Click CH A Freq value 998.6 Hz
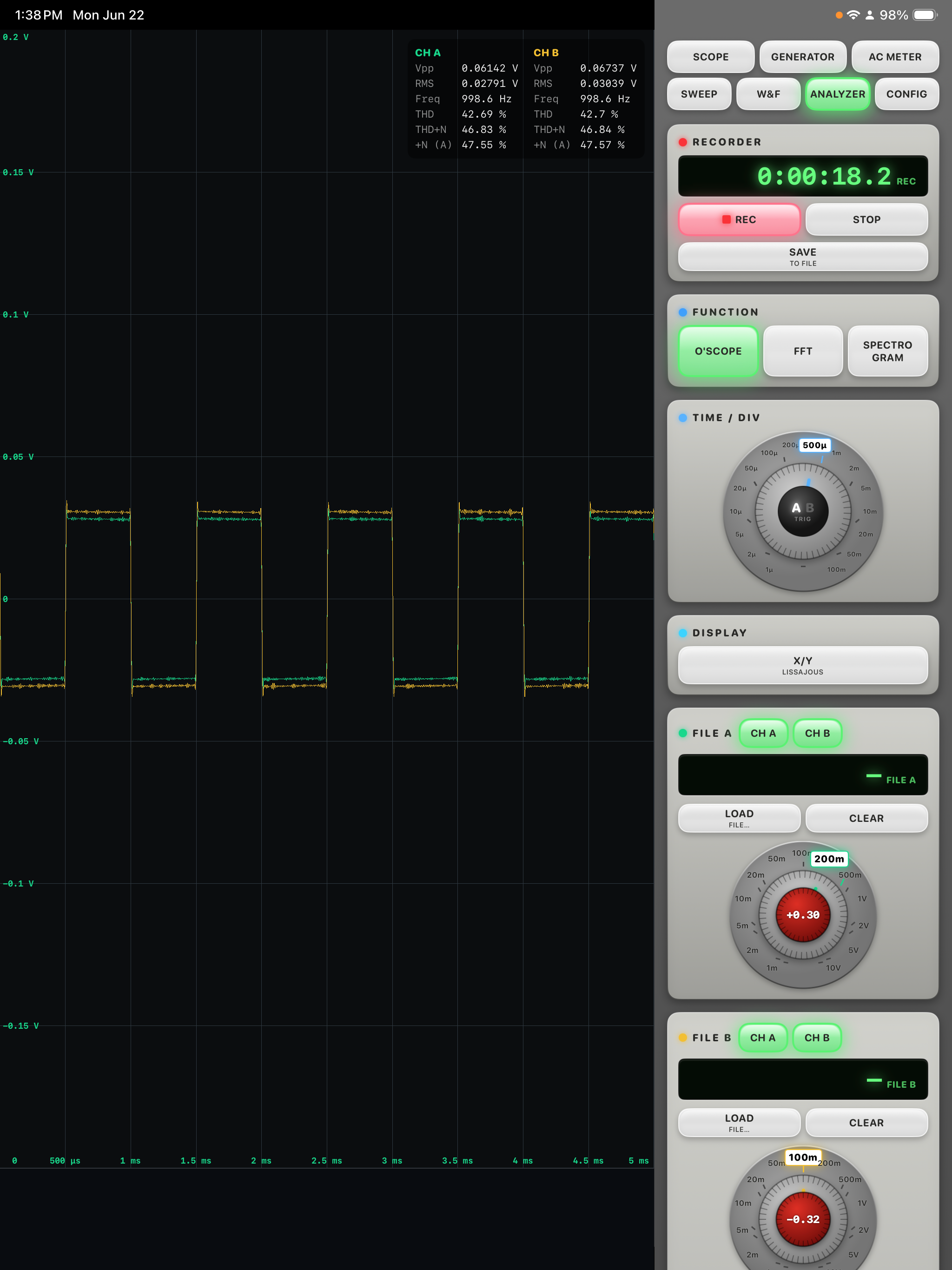 486,99
